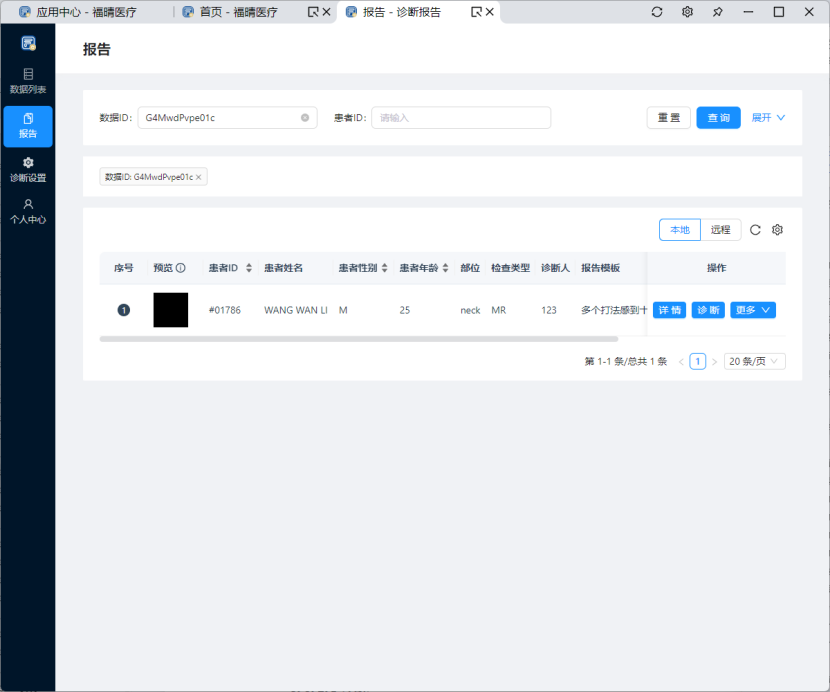Image resolution: width=830 pixels, height=692 pixels.
Task: Click the 重置 reset button
Action: (x=668, y=118)
